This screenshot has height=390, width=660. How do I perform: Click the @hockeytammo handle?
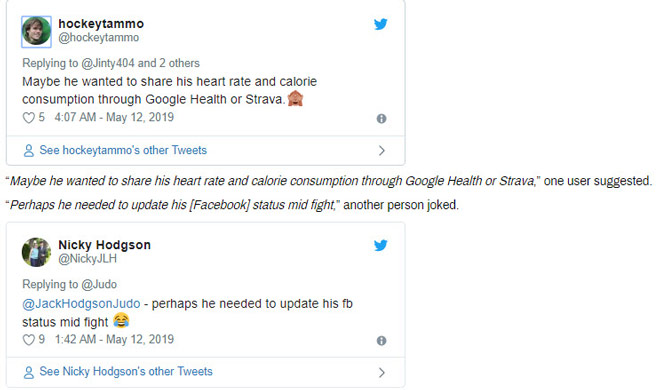98,38
